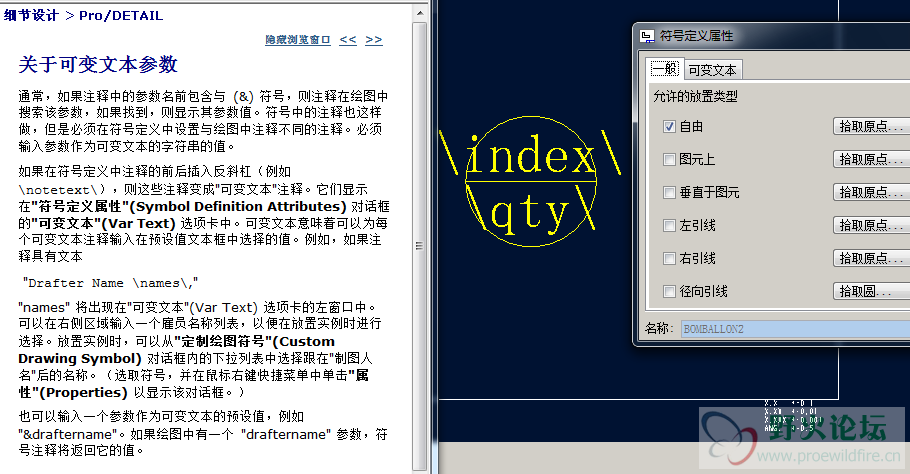Select the \index\ text in the symbol
This screenshot has height=474, width=910.
(530, 154)
